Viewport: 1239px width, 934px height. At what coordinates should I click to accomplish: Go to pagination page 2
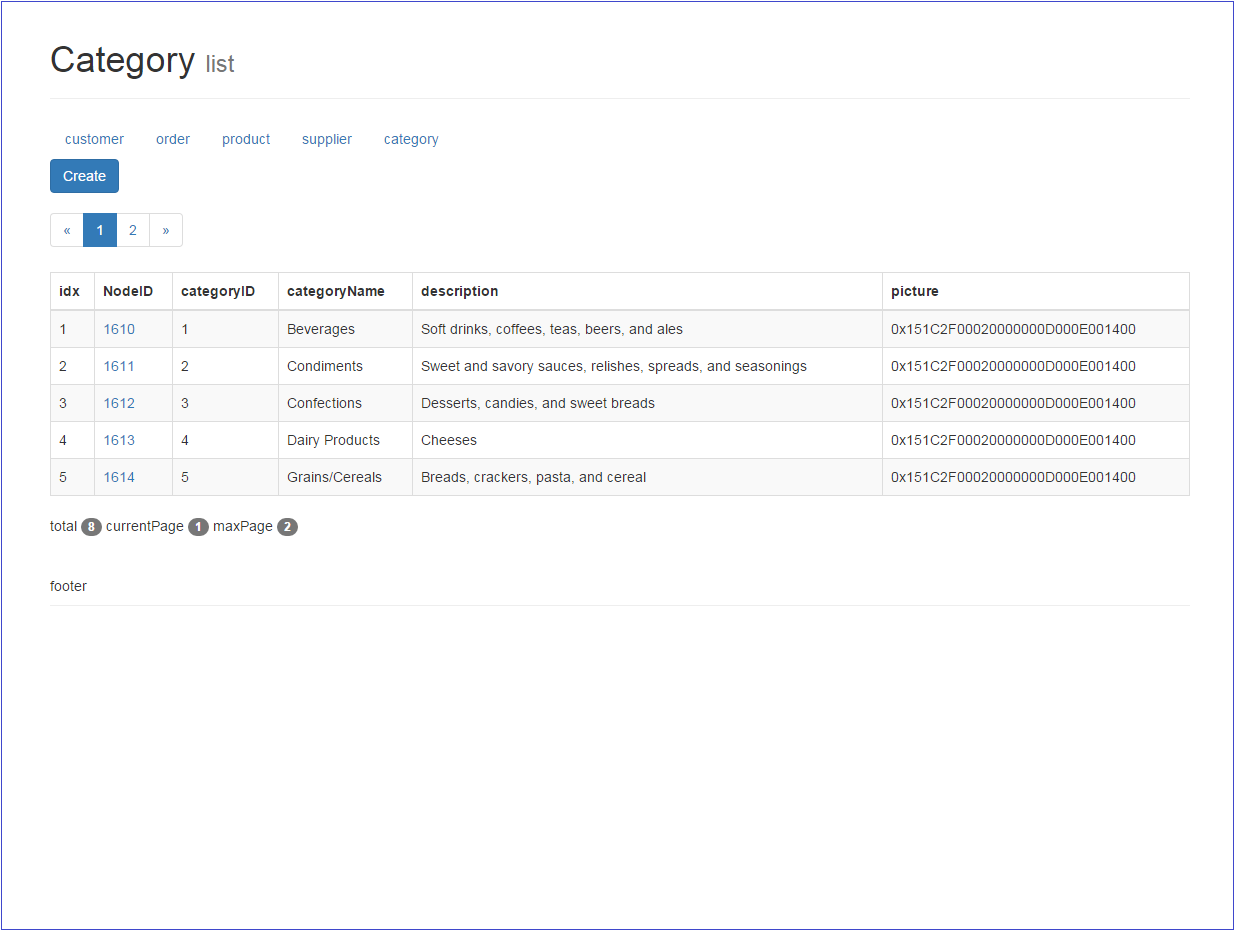coord(133,230)
